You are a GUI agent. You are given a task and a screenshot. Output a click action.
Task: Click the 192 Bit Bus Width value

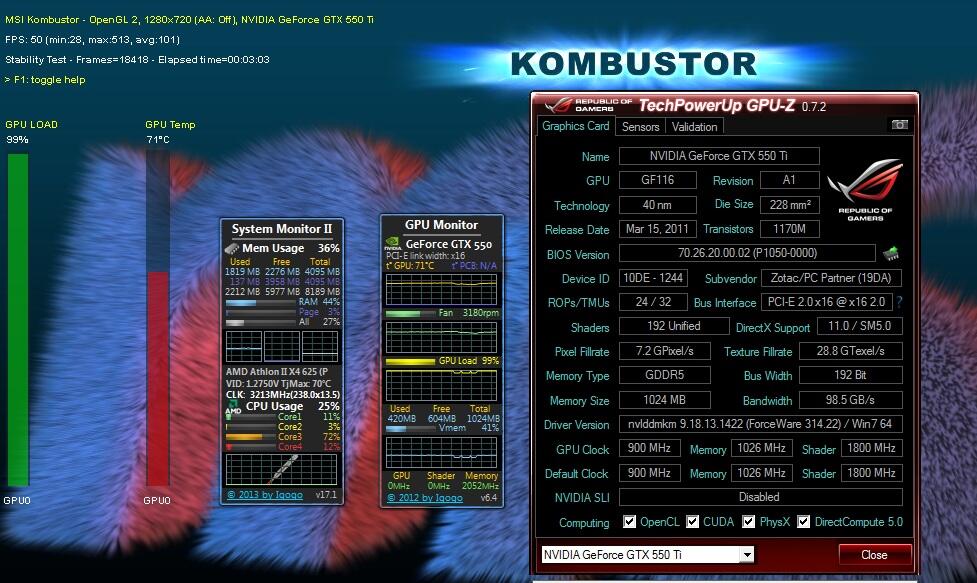pos(850,375)
